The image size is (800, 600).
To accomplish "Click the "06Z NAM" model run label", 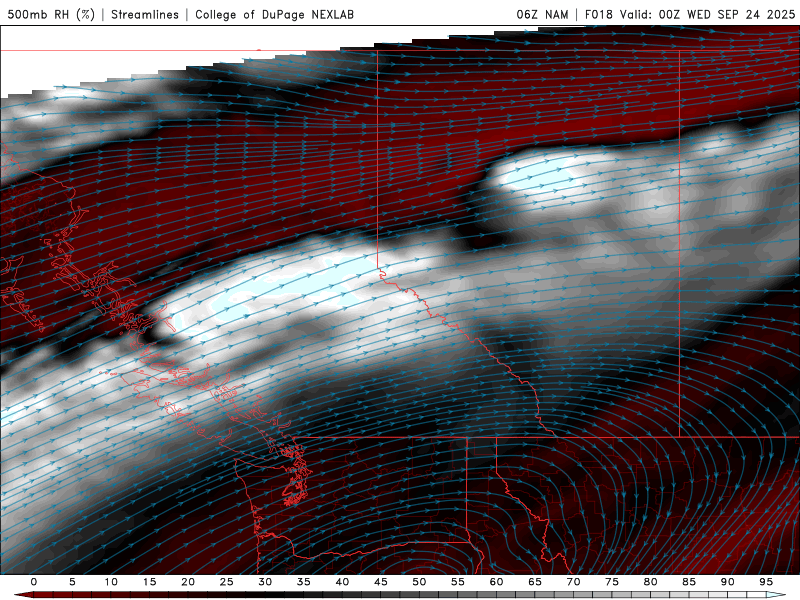I will (x=542, y=14).
